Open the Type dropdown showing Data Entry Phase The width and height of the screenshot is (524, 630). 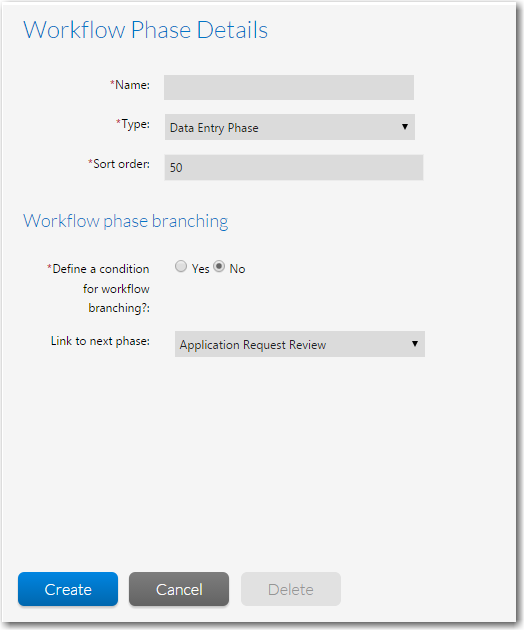click(289, 127)
